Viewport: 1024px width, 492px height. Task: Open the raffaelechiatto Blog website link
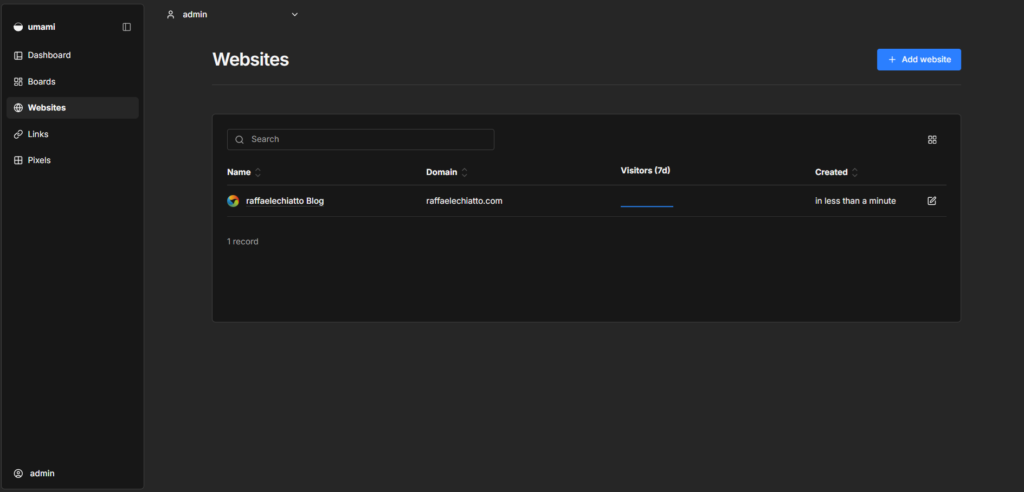coord(285,201)
